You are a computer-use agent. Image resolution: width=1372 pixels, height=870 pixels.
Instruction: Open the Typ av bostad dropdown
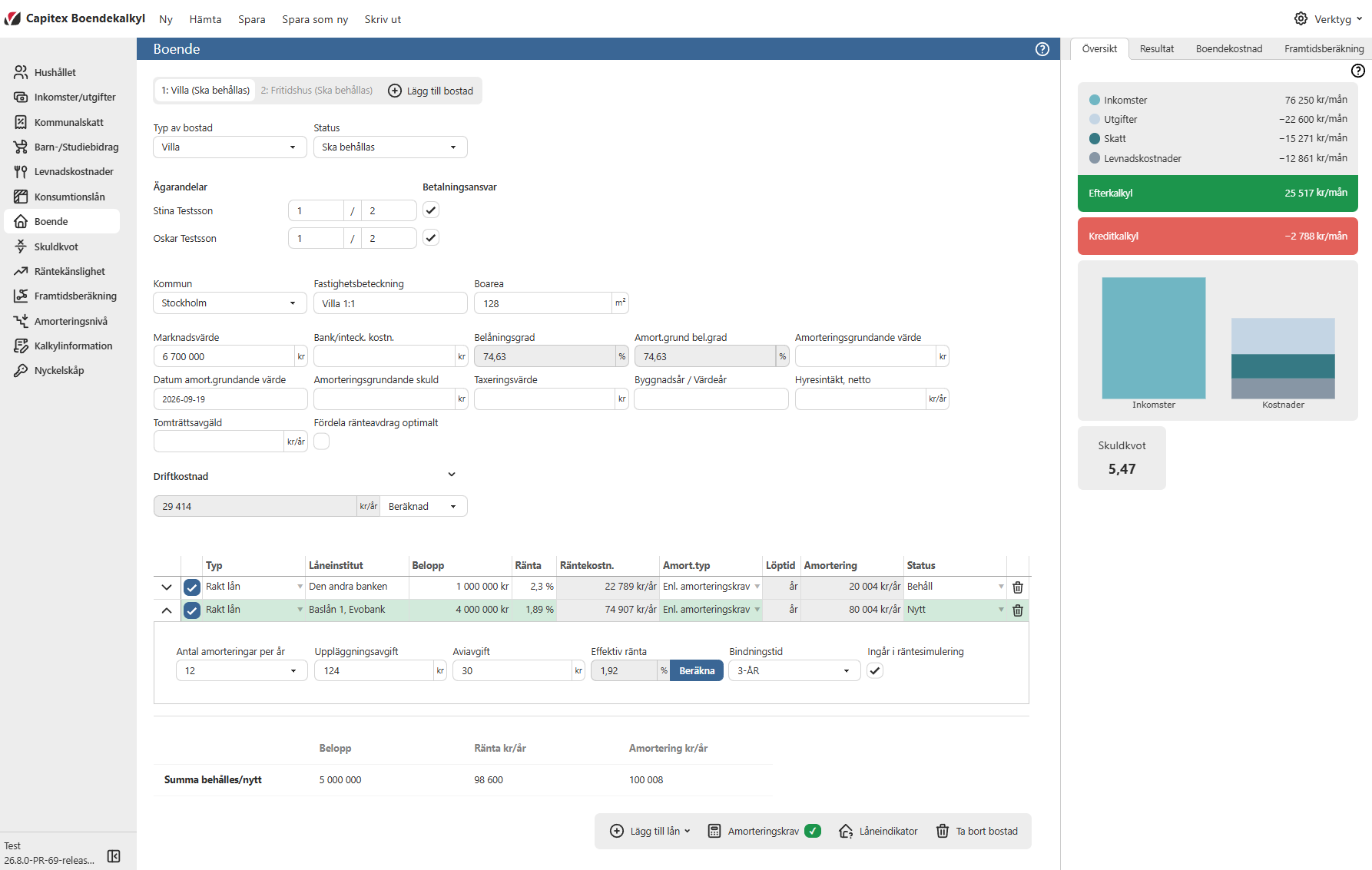[230, 147]
